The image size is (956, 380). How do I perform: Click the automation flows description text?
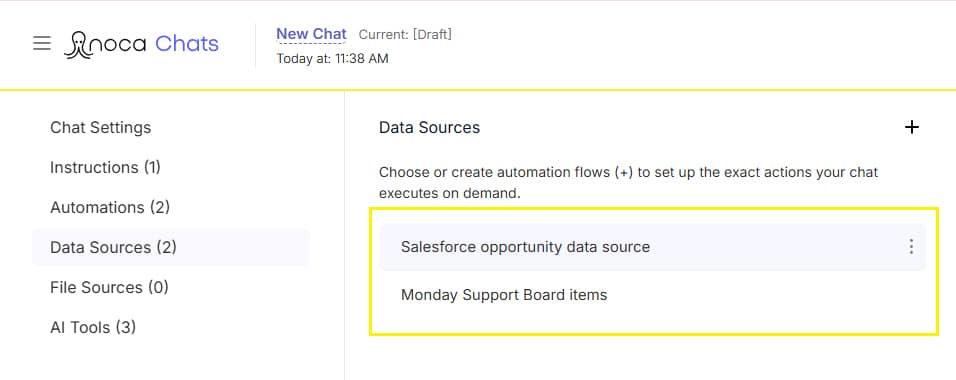click(628, 183)
